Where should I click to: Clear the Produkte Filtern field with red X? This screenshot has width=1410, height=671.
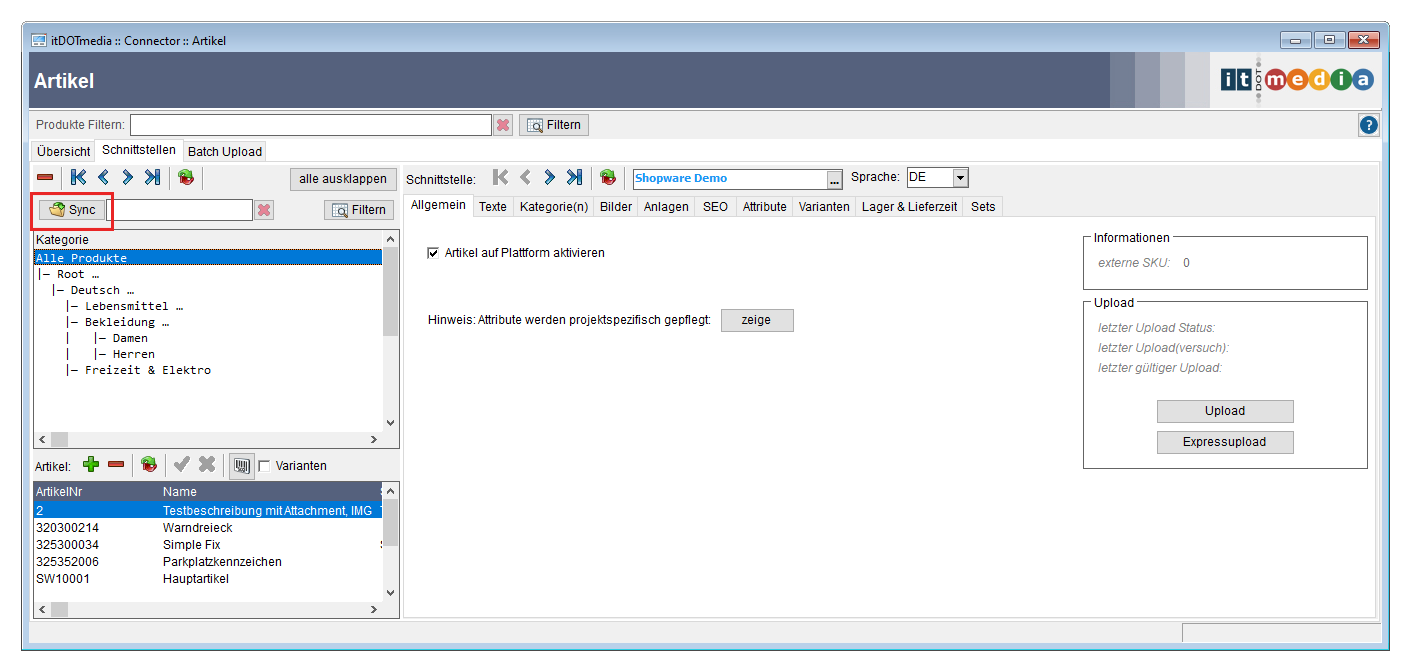point(503,125)
